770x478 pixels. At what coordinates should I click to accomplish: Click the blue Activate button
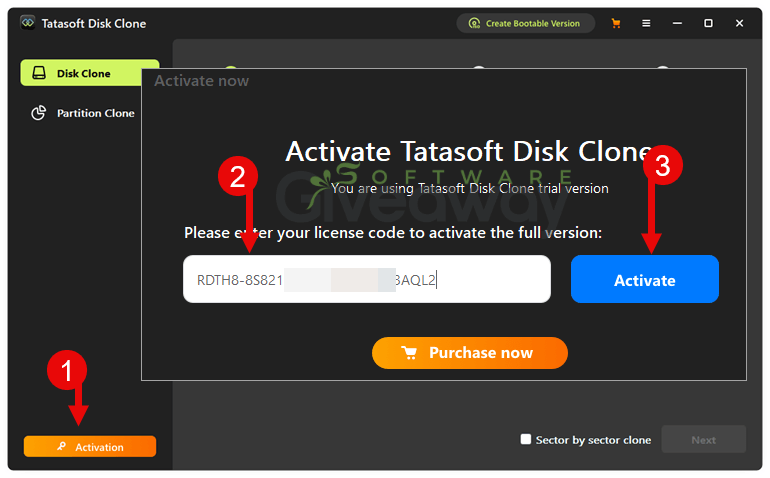[x=645, y=279]
